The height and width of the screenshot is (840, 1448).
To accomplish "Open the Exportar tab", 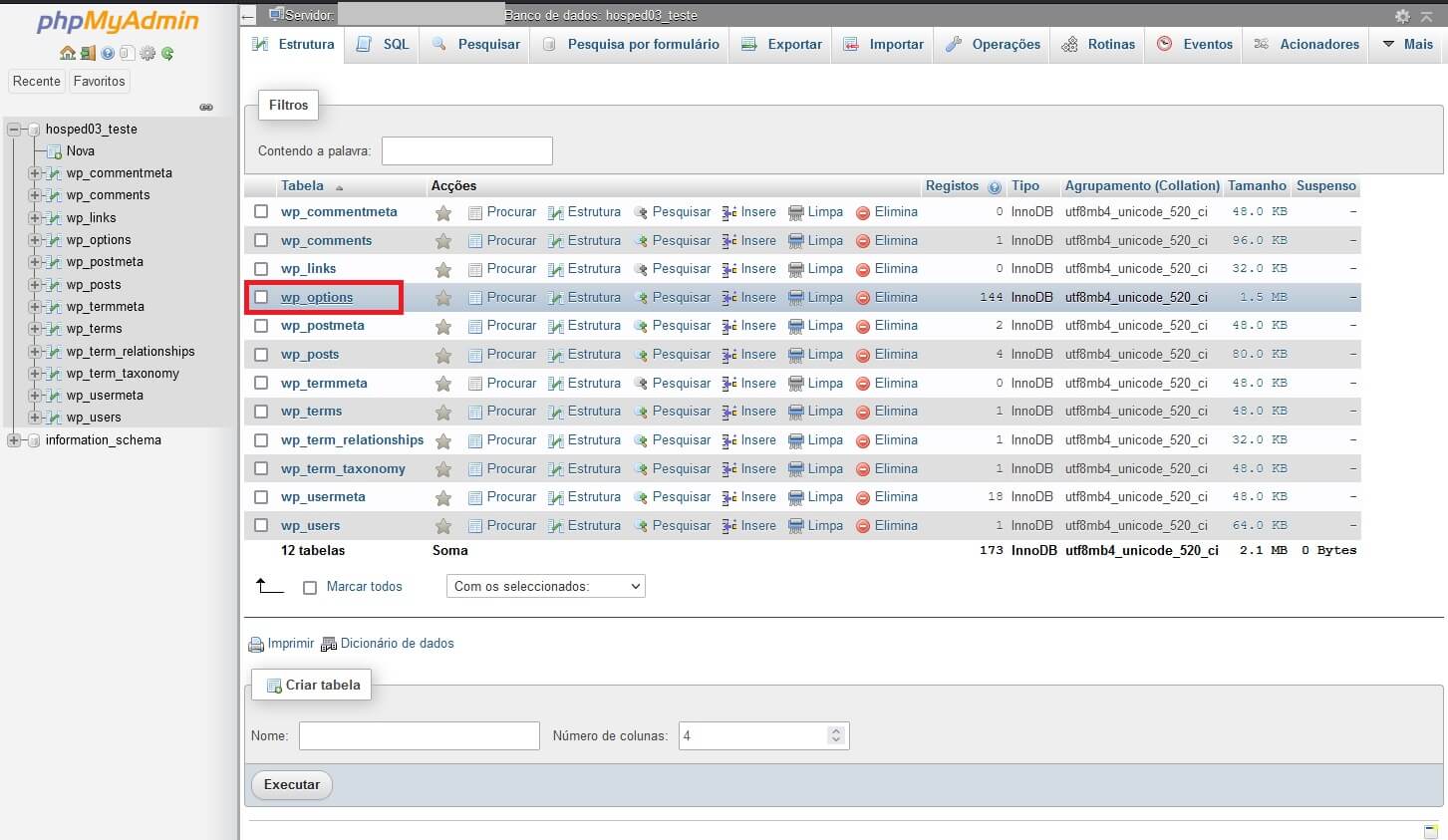I will coord(781,44).
